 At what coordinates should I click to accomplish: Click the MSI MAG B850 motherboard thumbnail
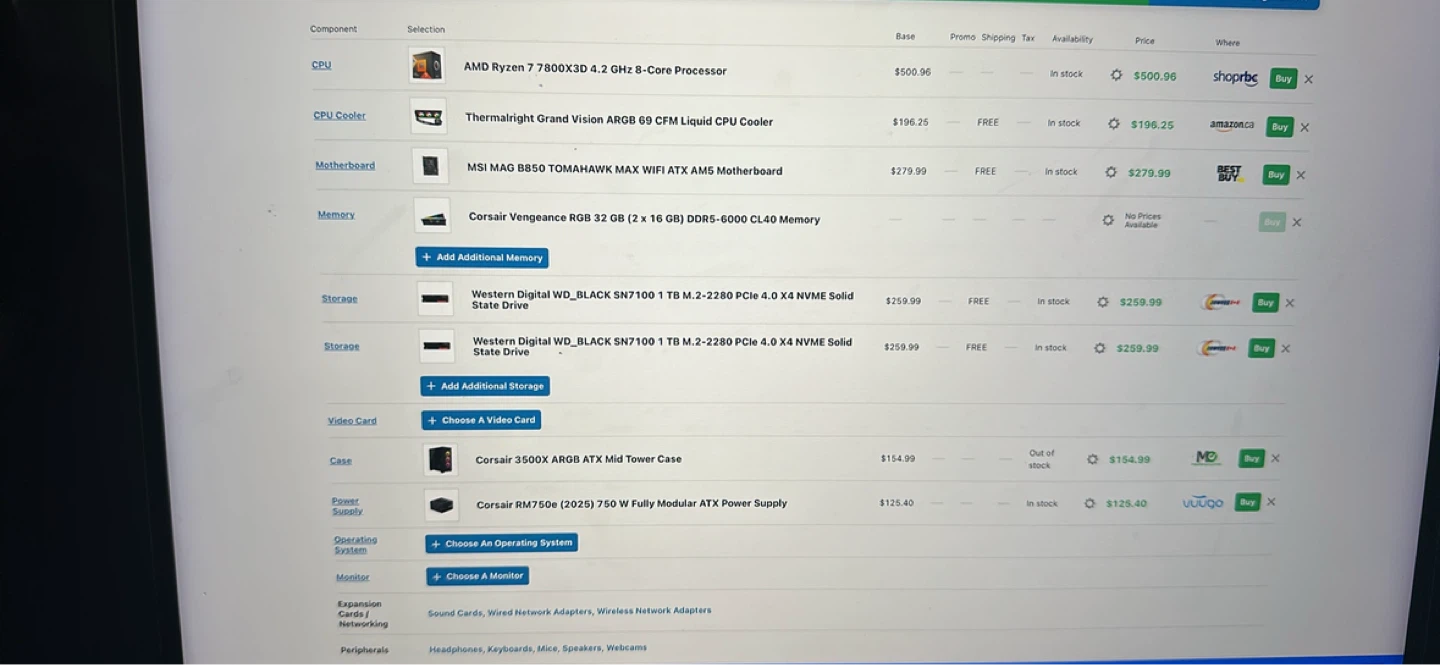(x=430, y=166)
